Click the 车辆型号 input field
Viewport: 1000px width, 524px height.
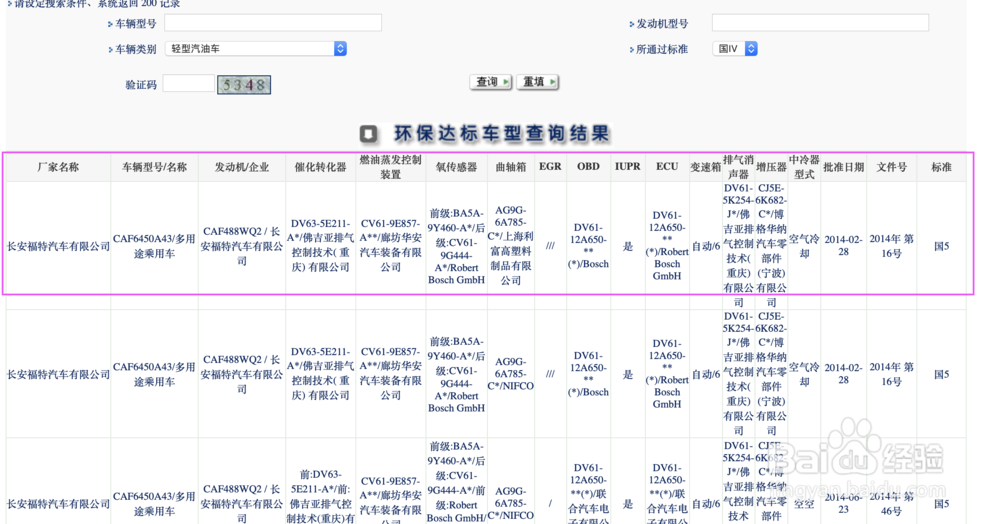[273, 23]
